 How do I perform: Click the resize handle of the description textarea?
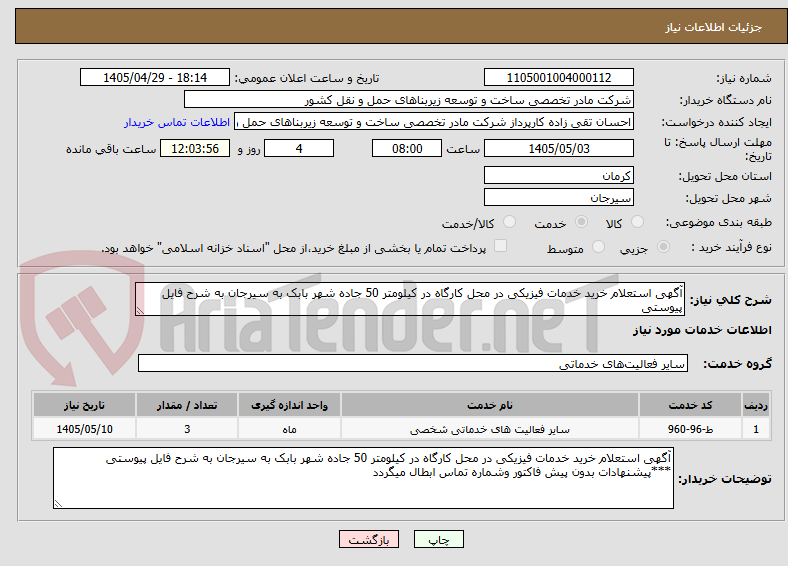click(140, 311)
